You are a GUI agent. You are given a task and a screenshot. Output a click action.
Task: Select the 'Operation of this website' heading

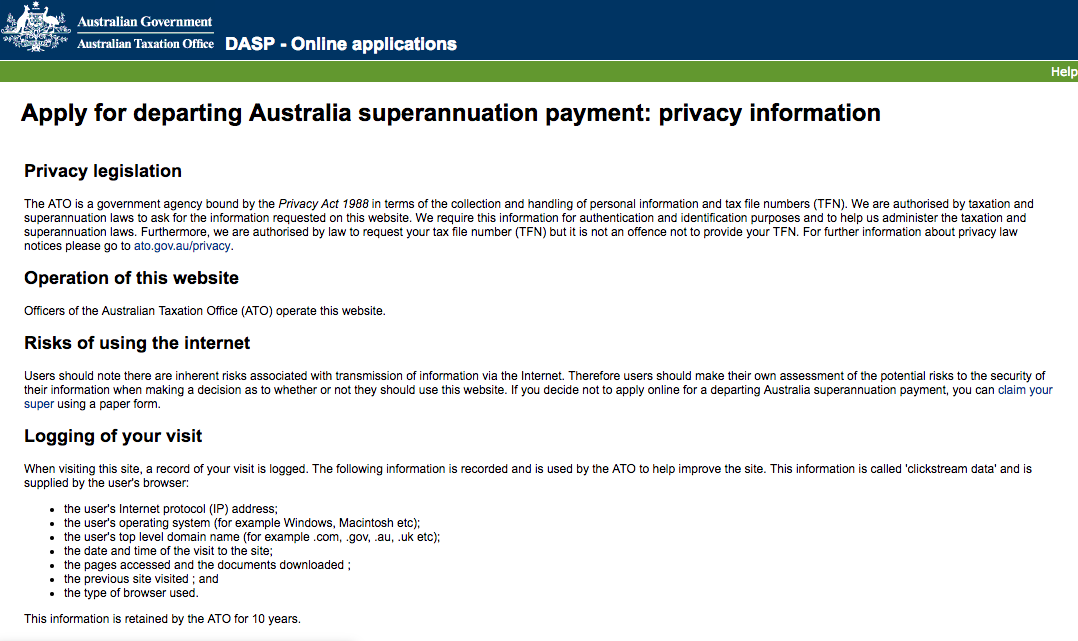click(x=131, y=278)
